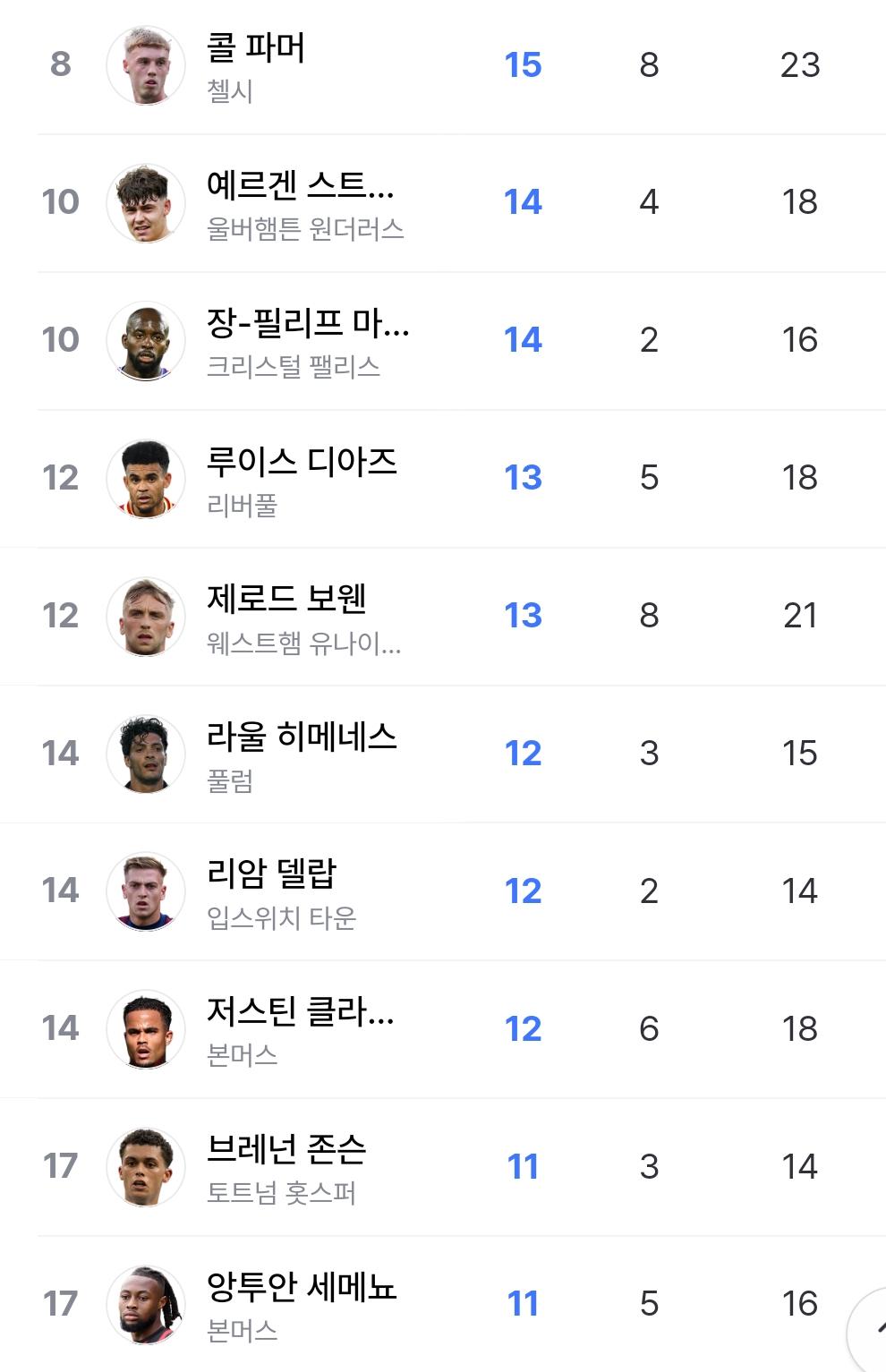
Task: Open 브레넌 존슨 player photo
Action: (146, 1167)
